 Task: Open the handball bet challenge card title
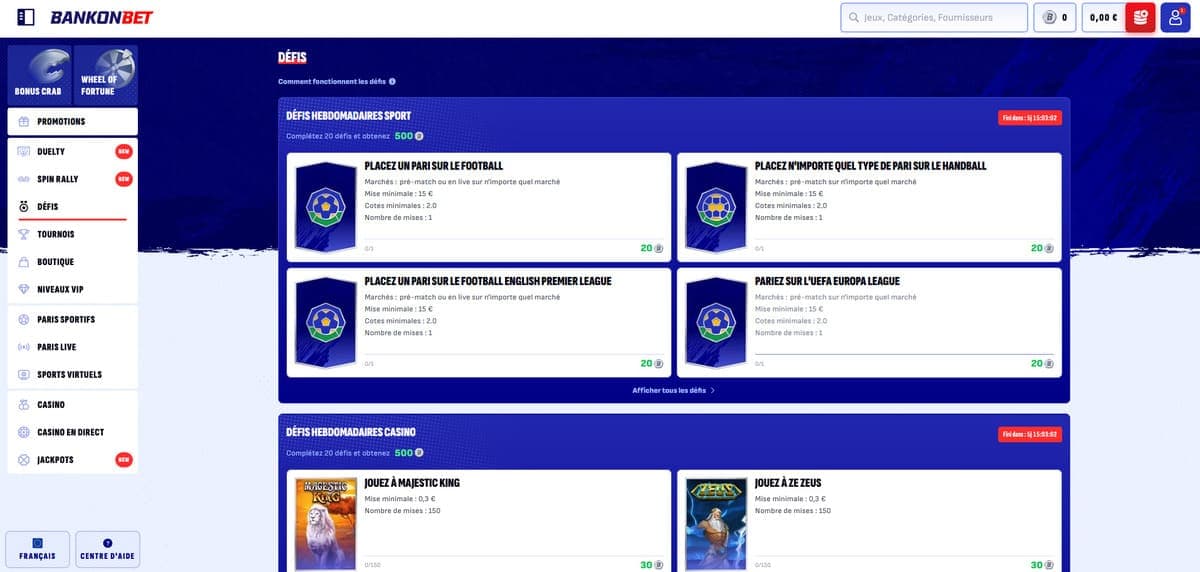click(x=870, y=166)
